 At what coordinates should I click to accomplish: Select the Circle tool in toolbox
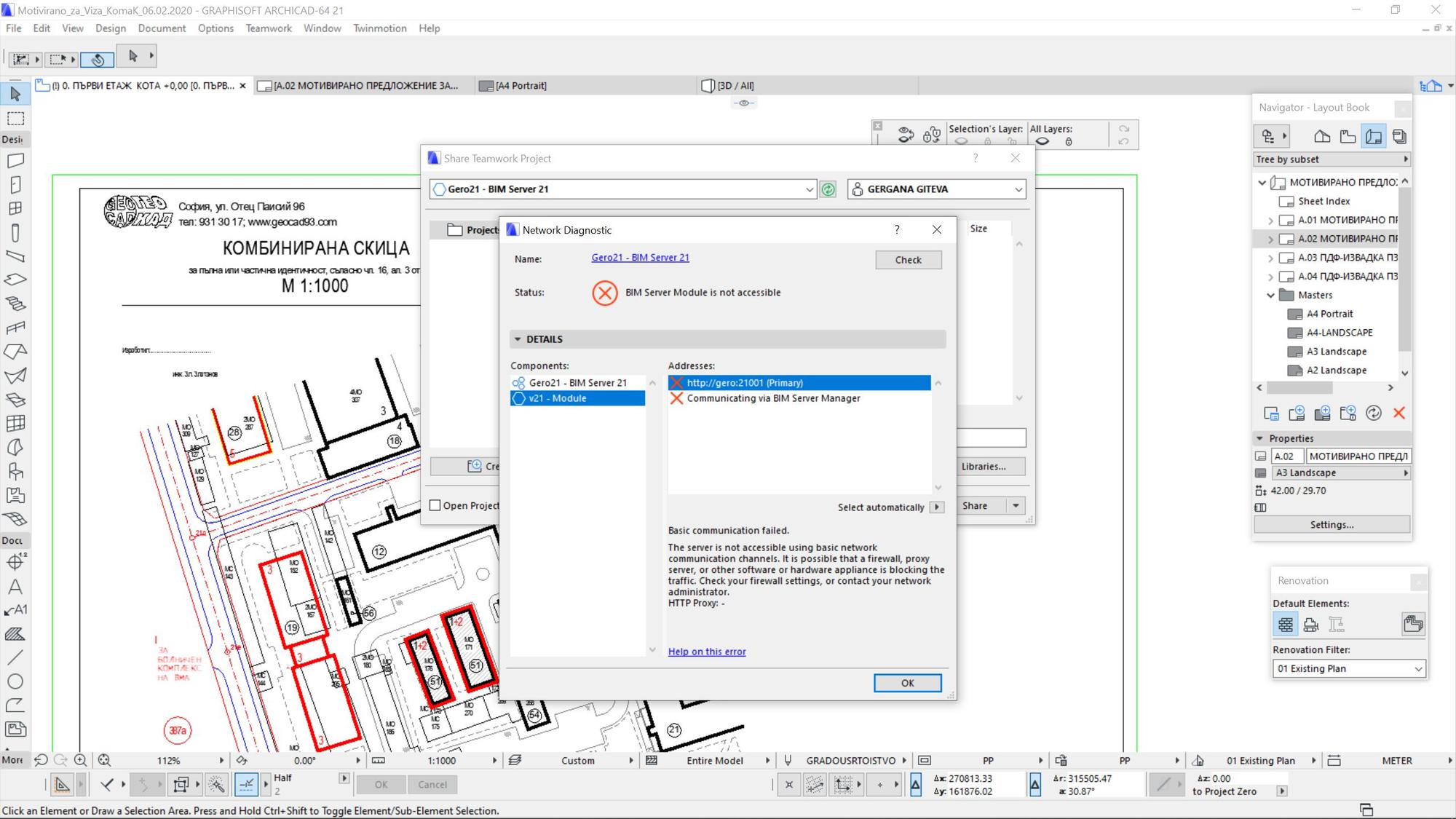15,681
